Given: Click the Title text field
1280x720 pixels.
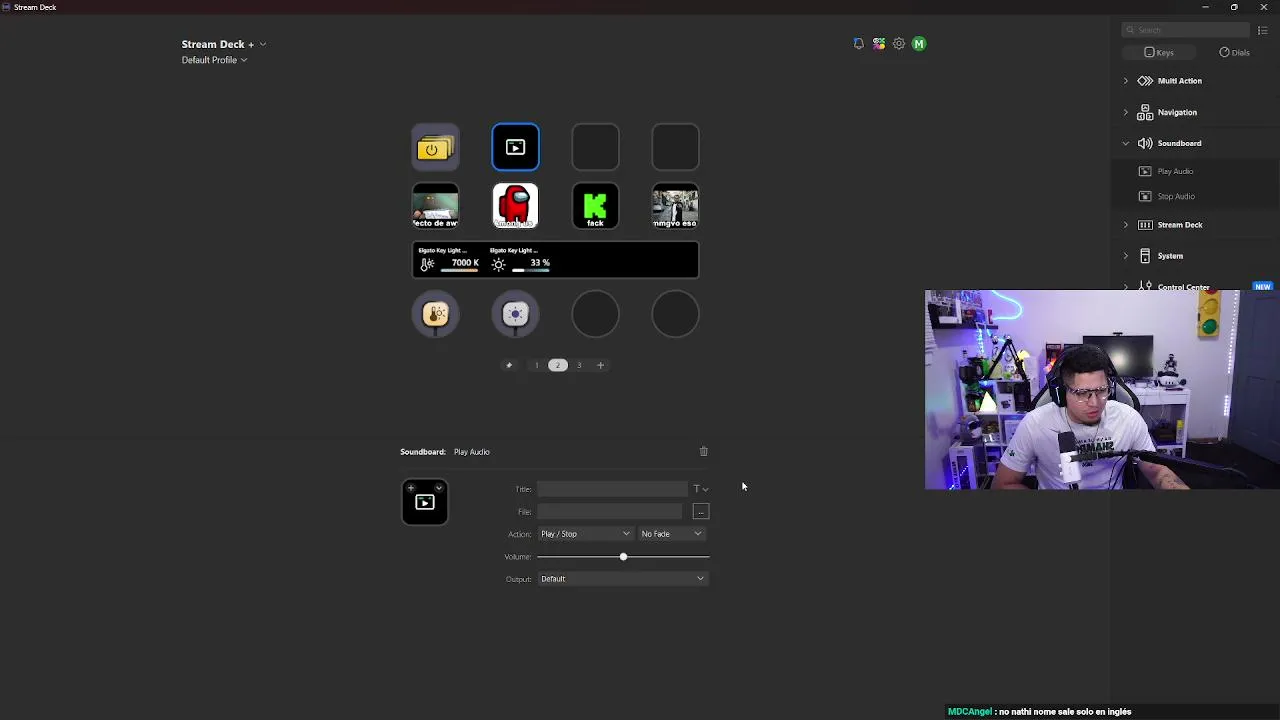Looking at the screenshot, I should point(612,489).
